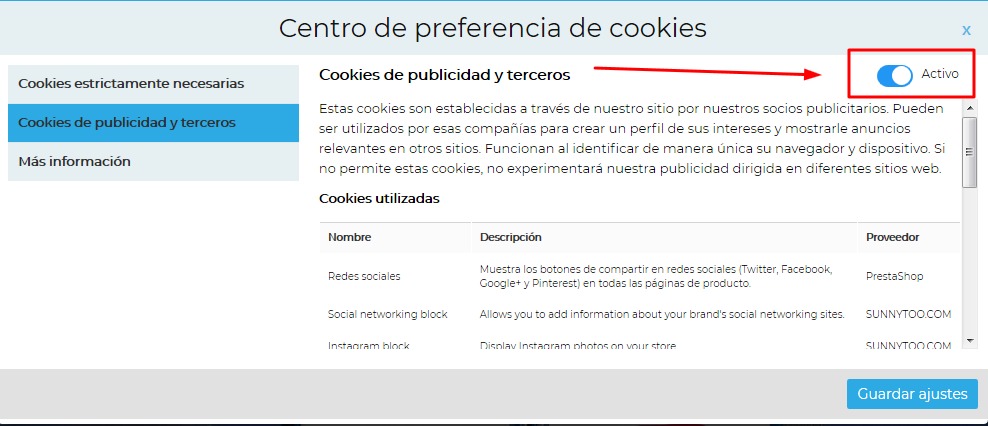Click the SUNNYTOO.COM provider for Social networking
988x426 pixels.
(908, 314)
